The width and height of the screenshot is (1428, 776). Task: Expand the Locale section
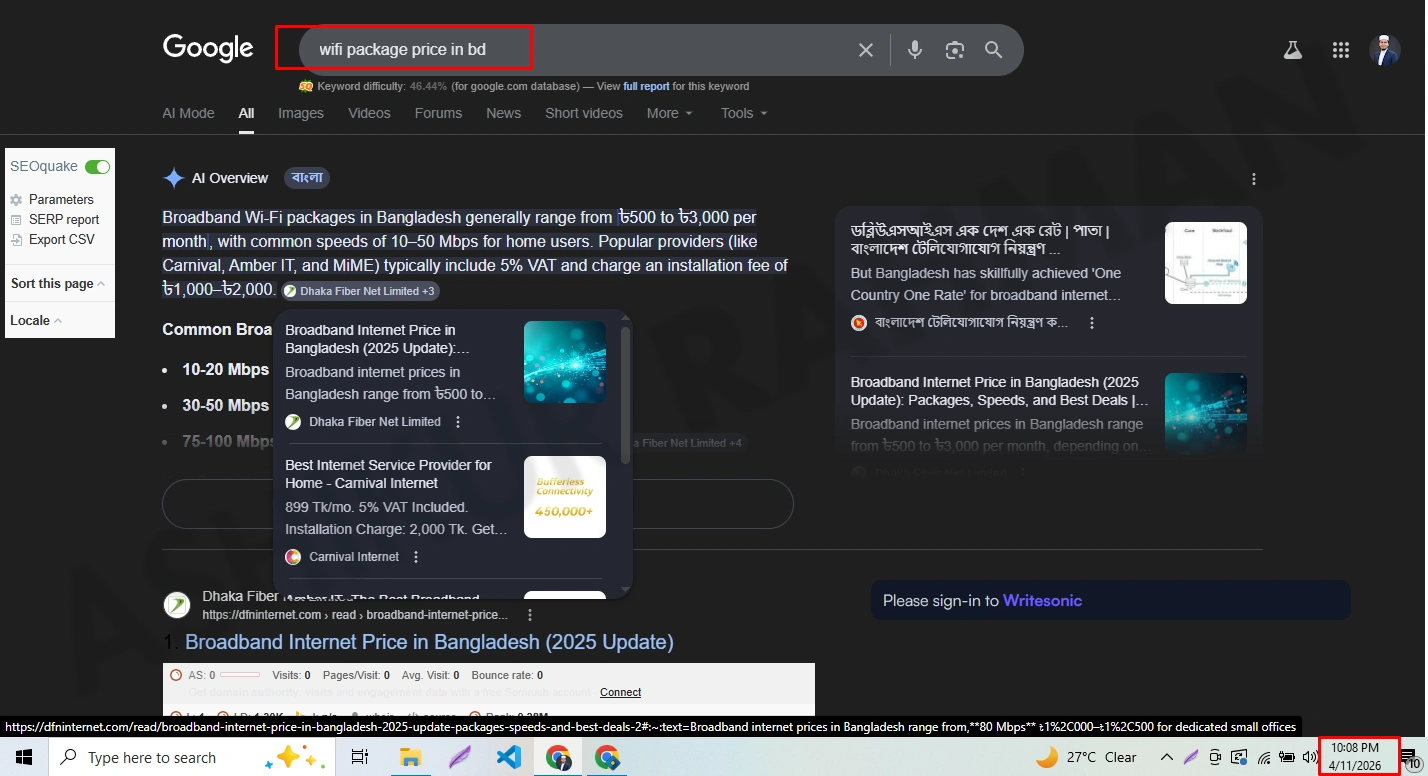(36, 321)
